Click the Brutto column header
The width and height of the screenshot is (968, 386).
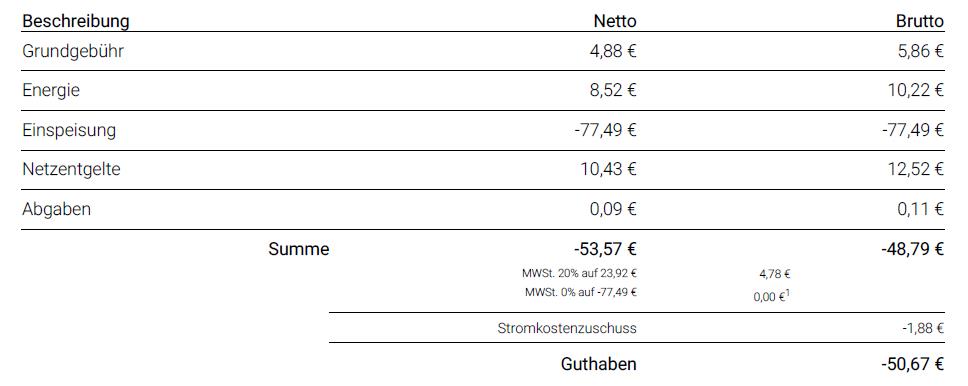920,22
